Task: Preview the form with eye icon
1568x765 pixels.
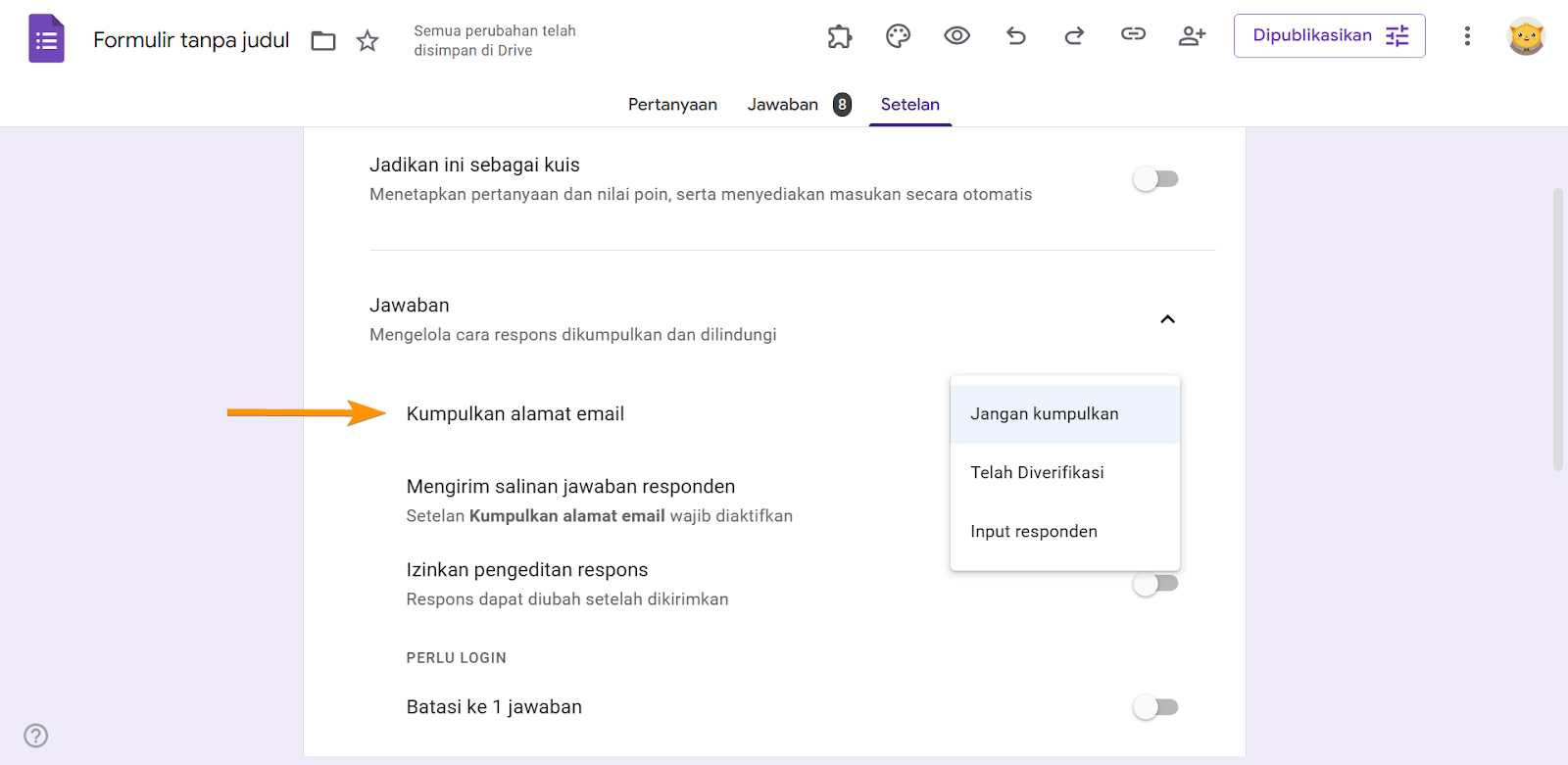Action: (956, 36)
